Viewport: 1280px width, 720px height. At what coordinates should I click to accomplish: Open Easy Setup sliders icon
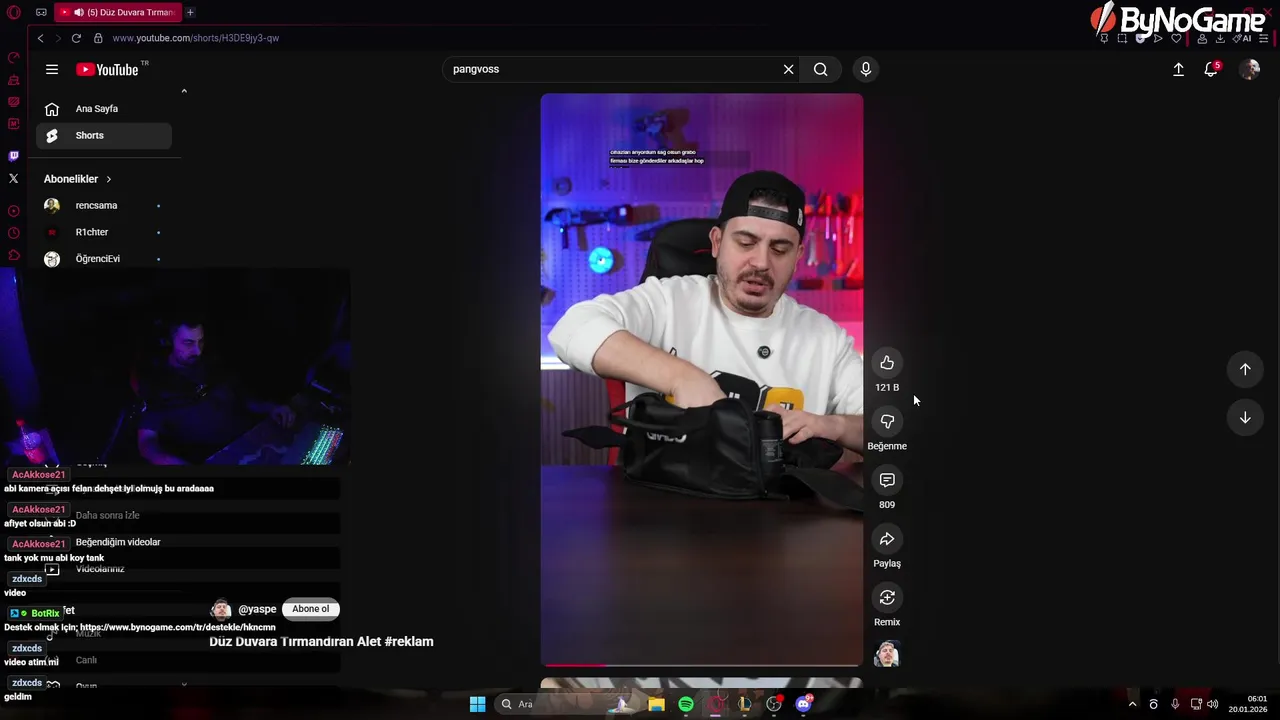(x=1264, y=38)
